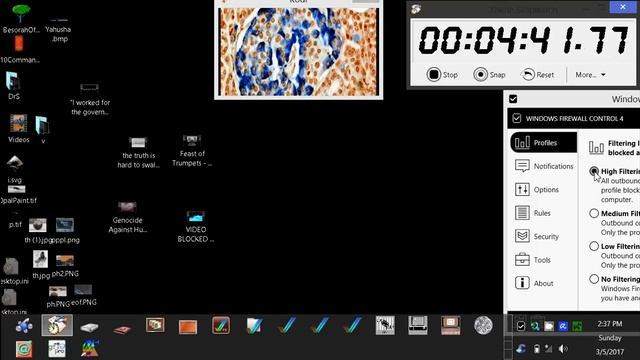Open the Videos desktop icon

point(19,129)
